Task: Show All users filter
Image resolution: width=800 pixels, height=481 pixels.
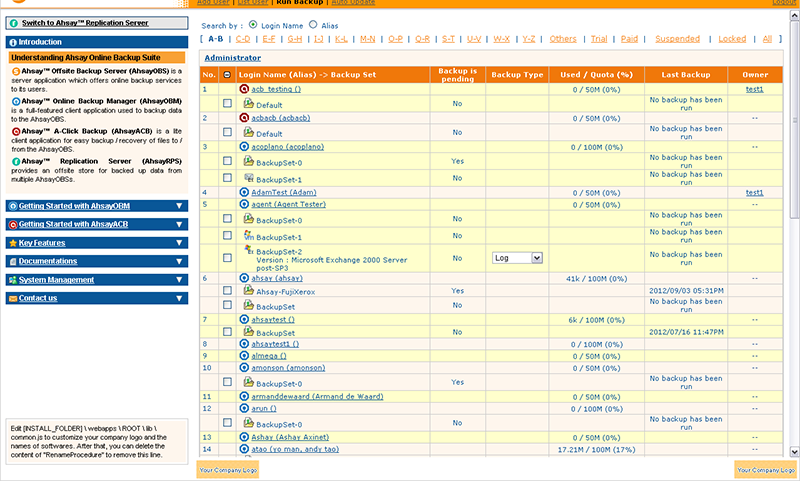Action: click(x=767, y=39)
